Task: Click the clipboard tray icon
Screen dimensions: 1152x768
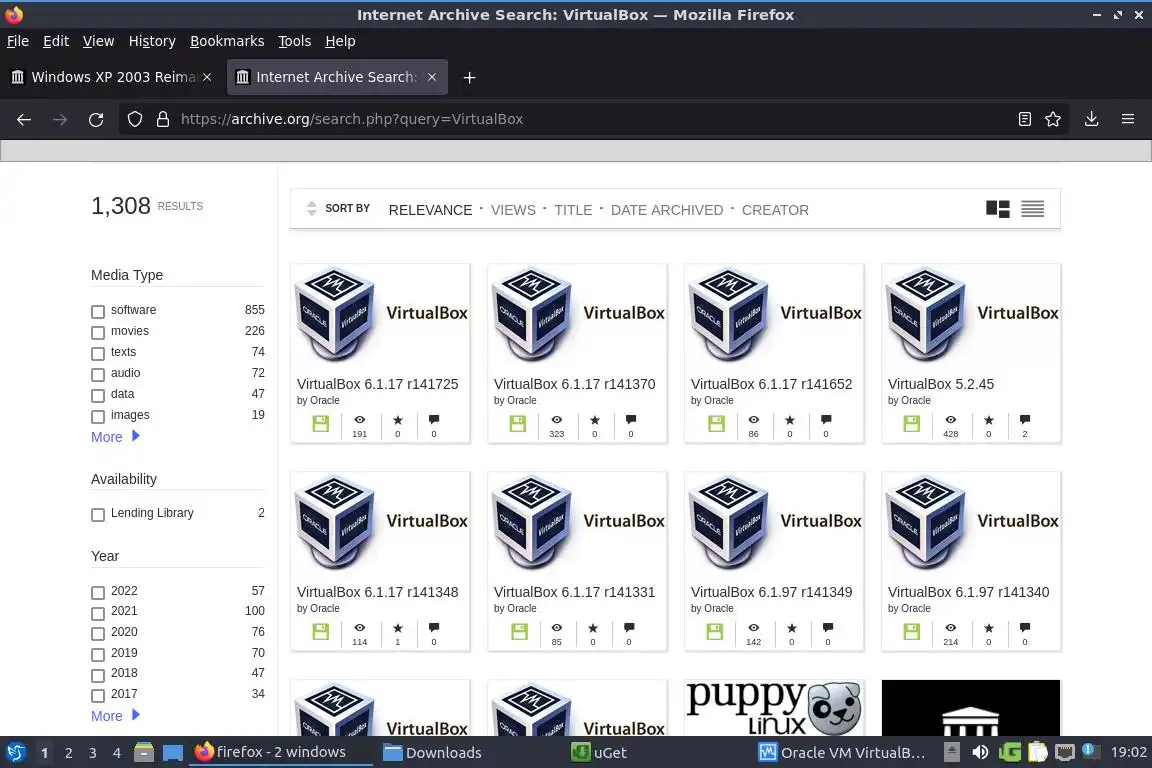Action: coord(1037,753)
